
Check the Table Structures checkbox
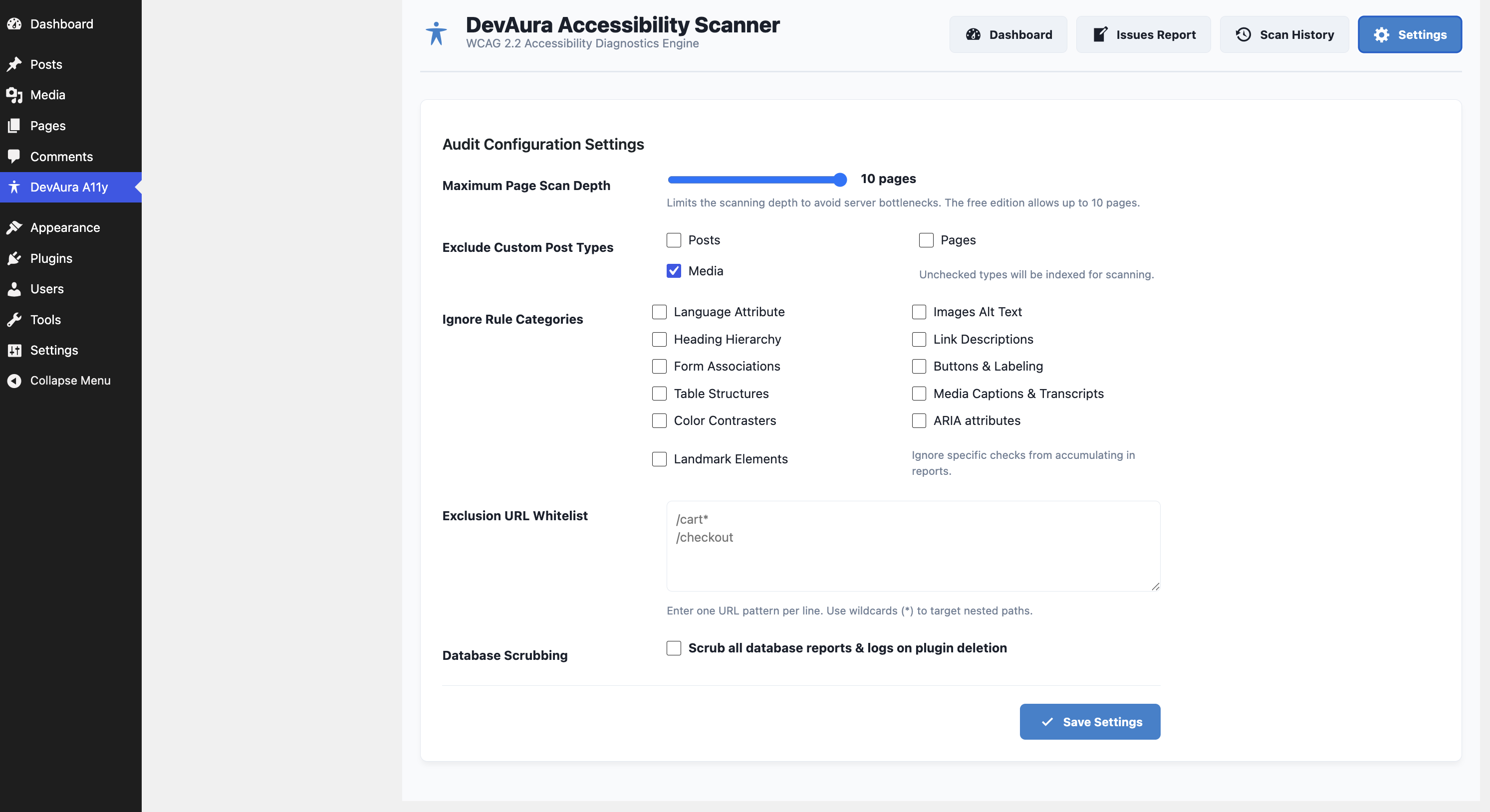click(659, 393)
